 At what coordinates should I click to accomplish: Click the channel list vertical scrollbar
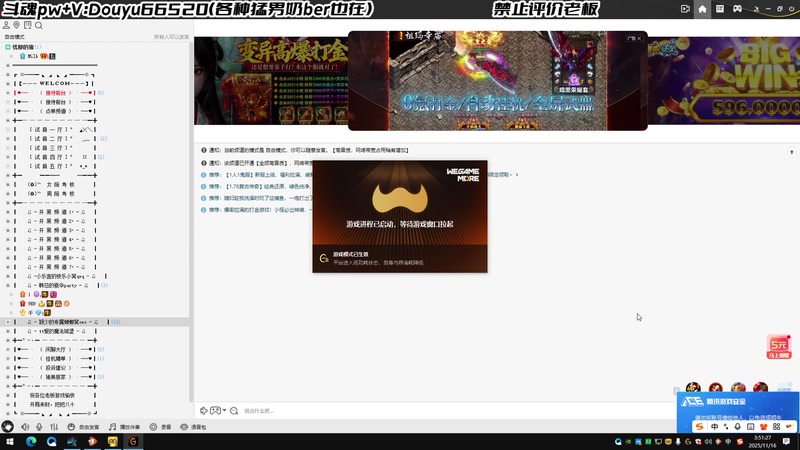click(191, 222)
